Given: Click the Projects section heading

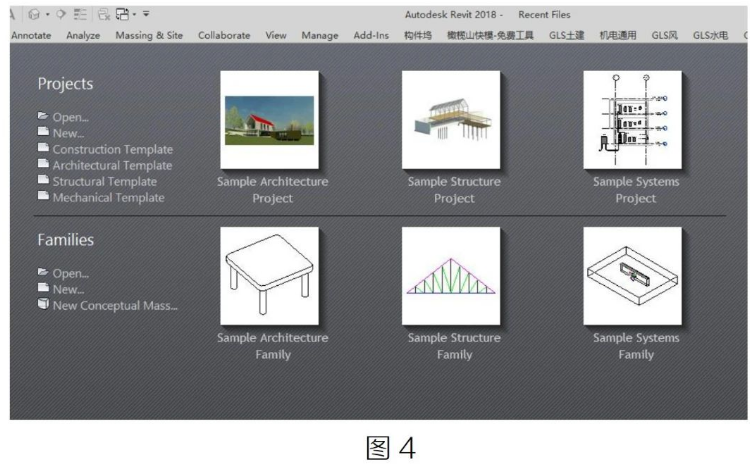Looking at the screenshot, I should pyautogui.click(x=66, y=84).
